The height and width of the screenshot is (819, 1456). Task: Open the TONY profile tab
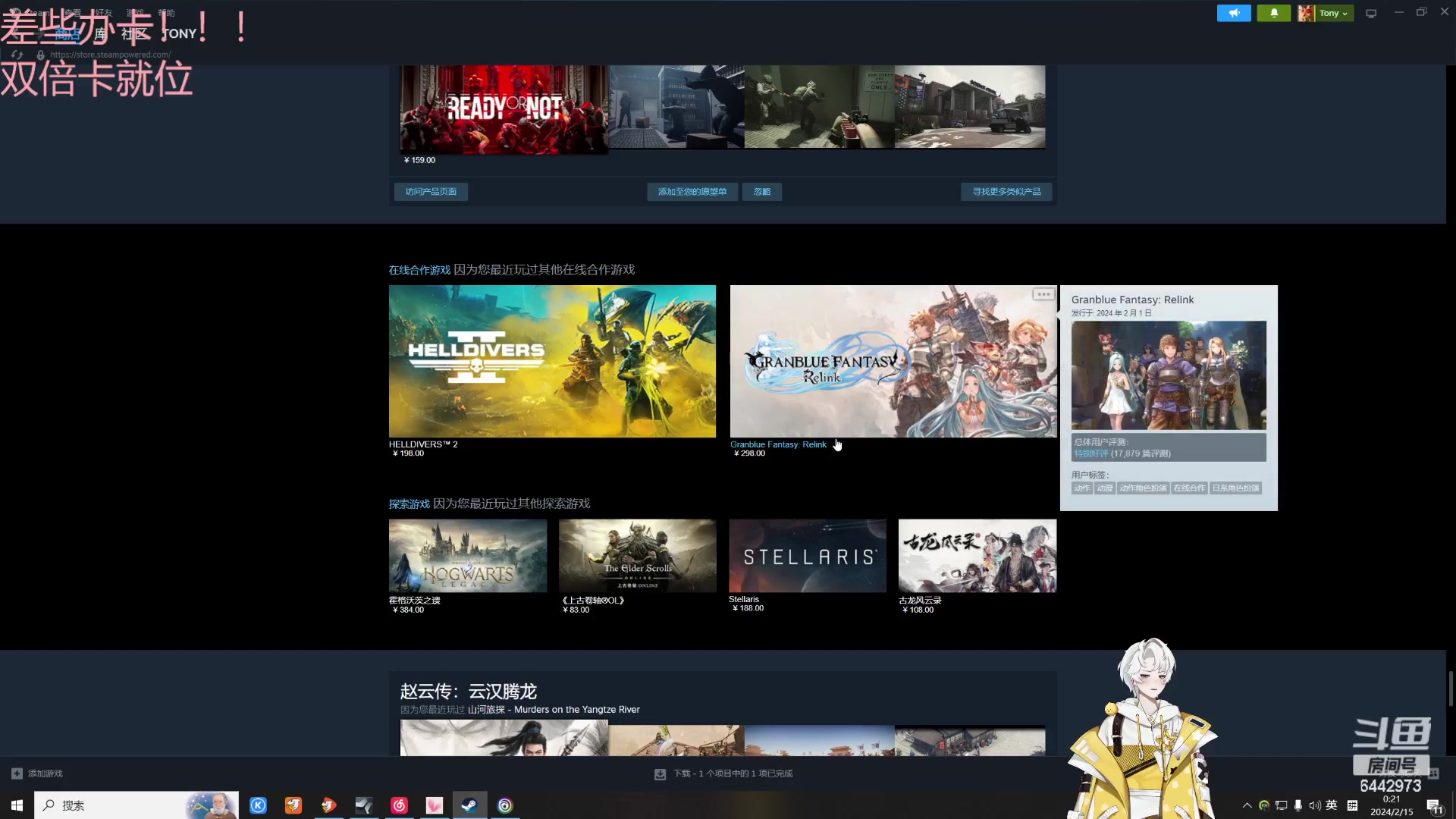179,33
